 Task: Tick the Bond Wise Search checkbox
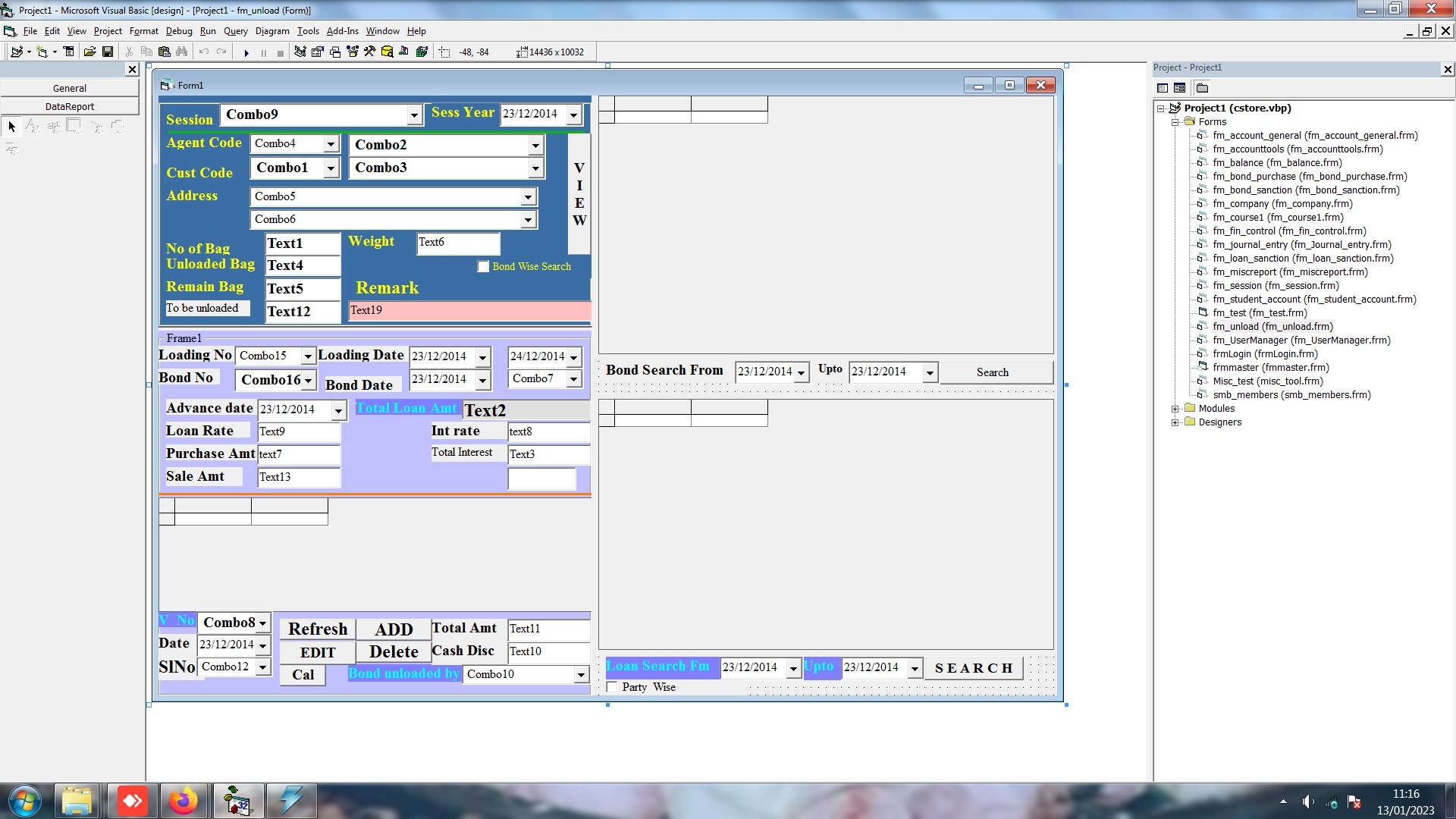pos(483,266)
